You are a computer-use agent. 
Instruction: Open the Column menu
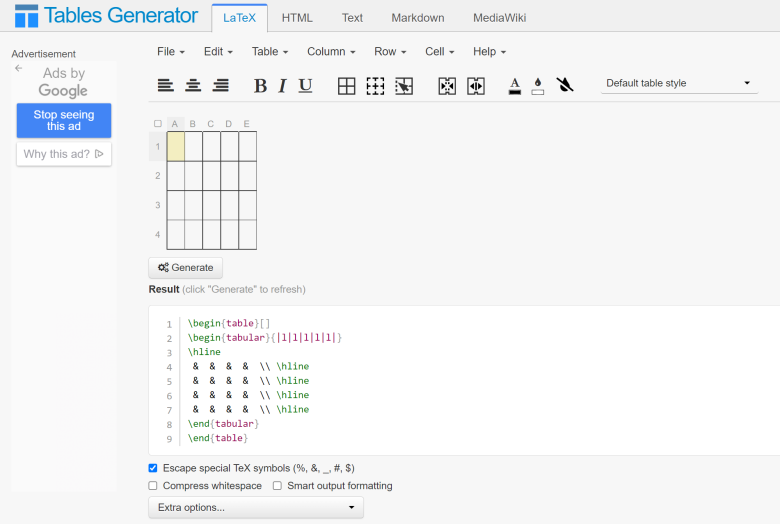pyautogui.click(x=331, y=52)
